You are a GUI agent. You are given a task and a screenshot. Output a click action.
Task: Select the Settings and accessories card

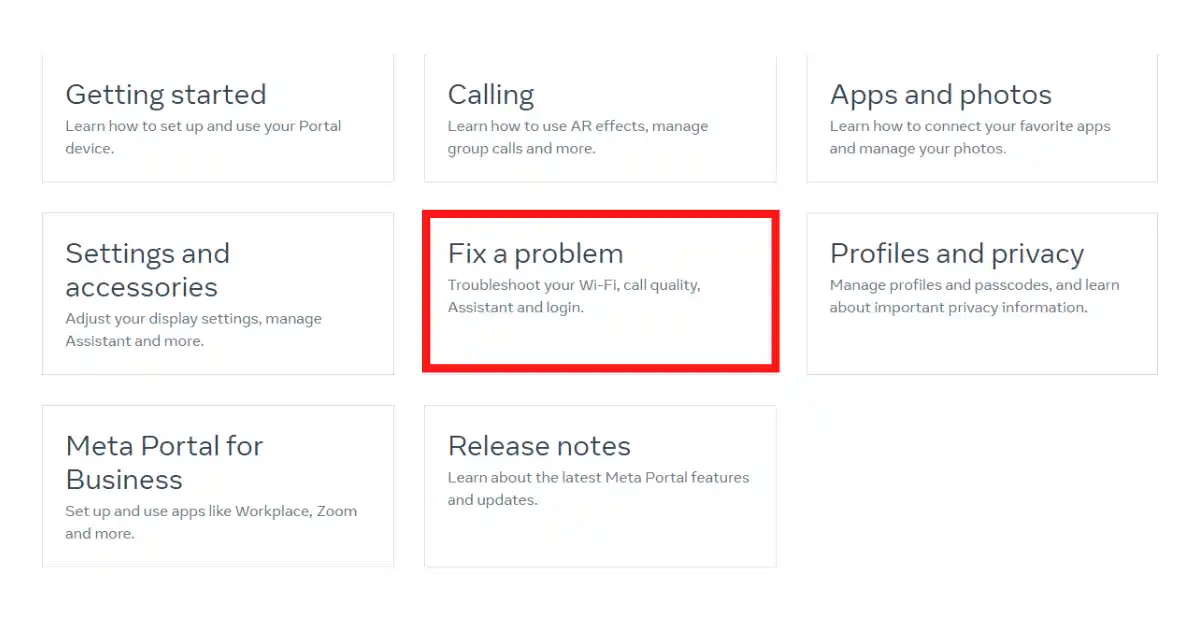[x=218, y=293]
